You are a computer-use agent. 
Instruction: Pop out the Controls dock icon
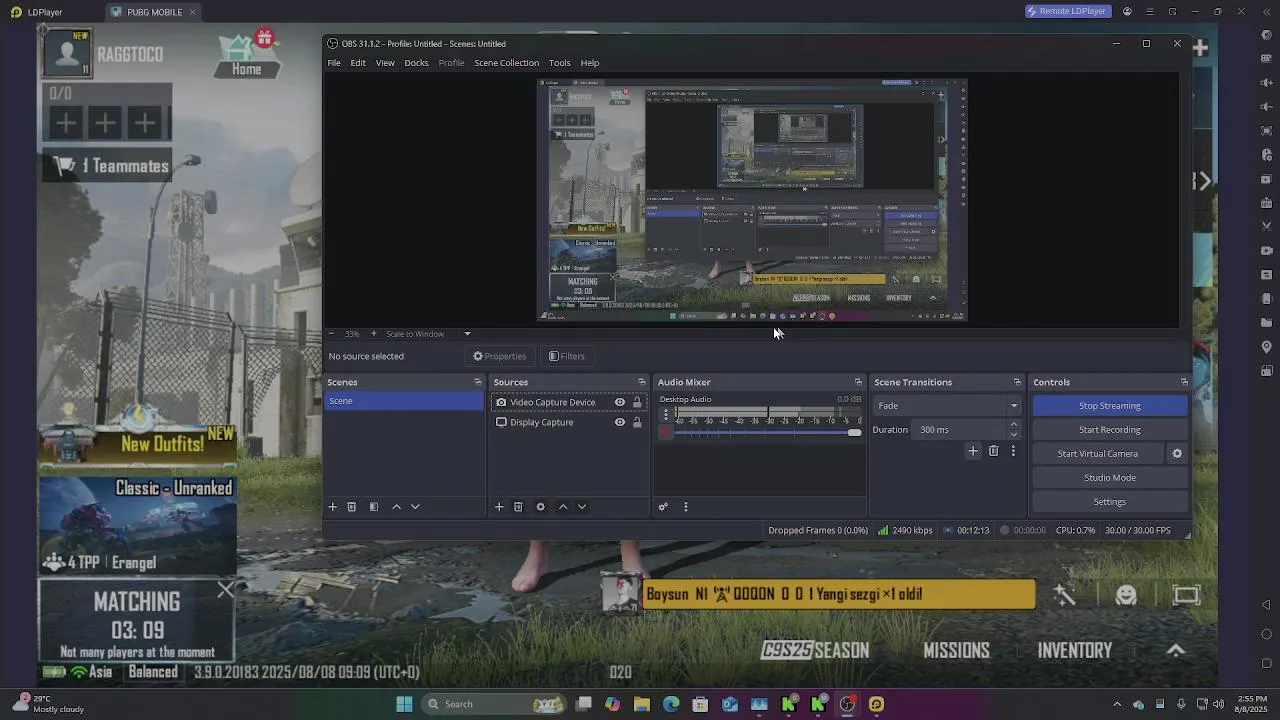1184,382
